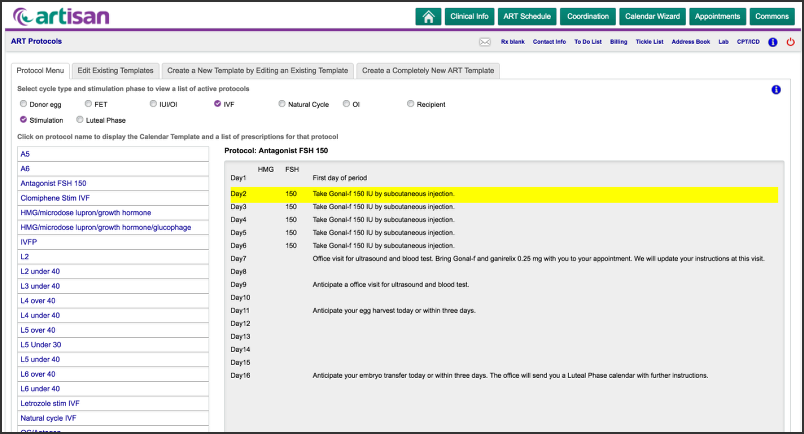Open the Contact Info link

point(549,42)
